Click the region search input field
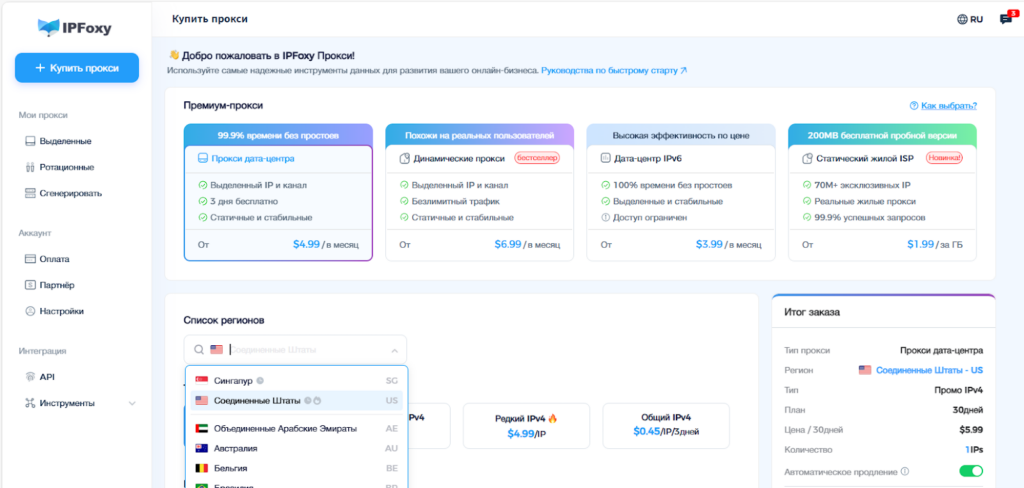Screen dimensions: 1024x488 [300, 350]
